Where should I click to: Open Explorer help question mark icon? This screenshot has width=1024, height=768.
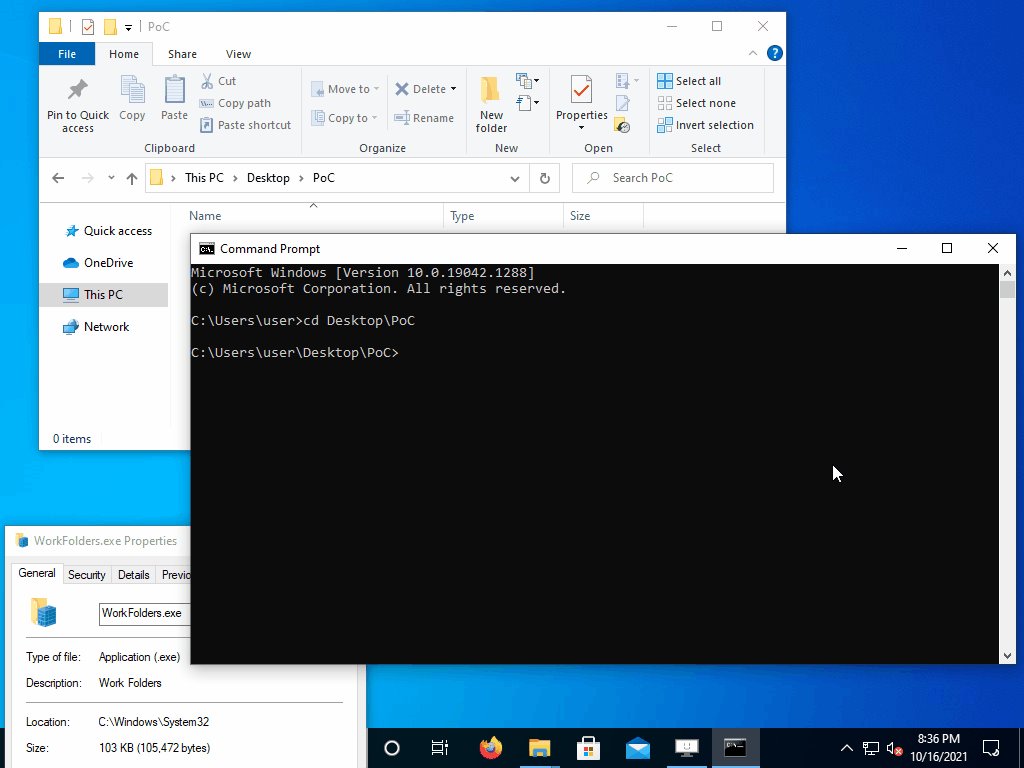(775, 54)
